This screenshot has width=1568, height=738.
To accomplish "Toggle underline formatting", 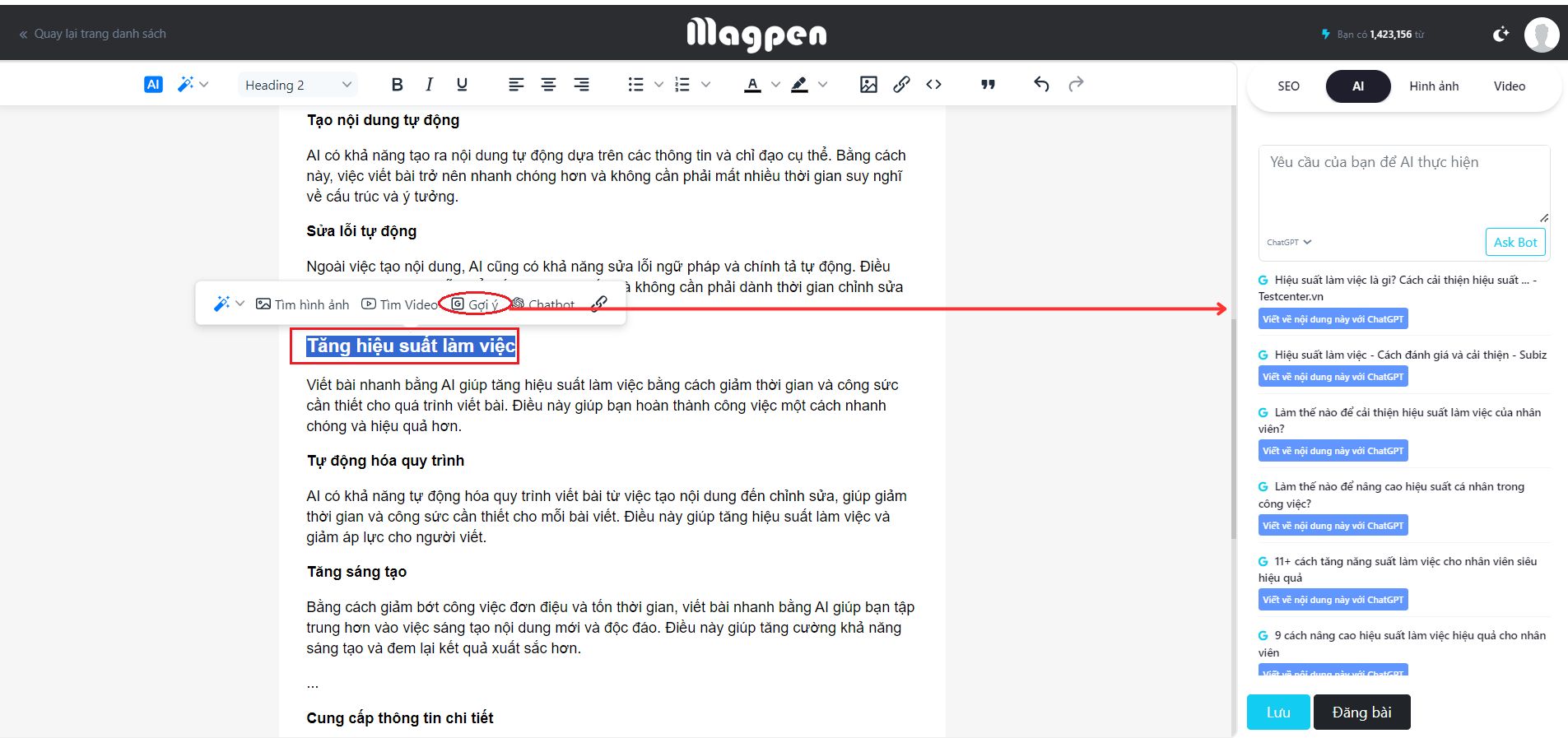I will (x=462, y=84).
